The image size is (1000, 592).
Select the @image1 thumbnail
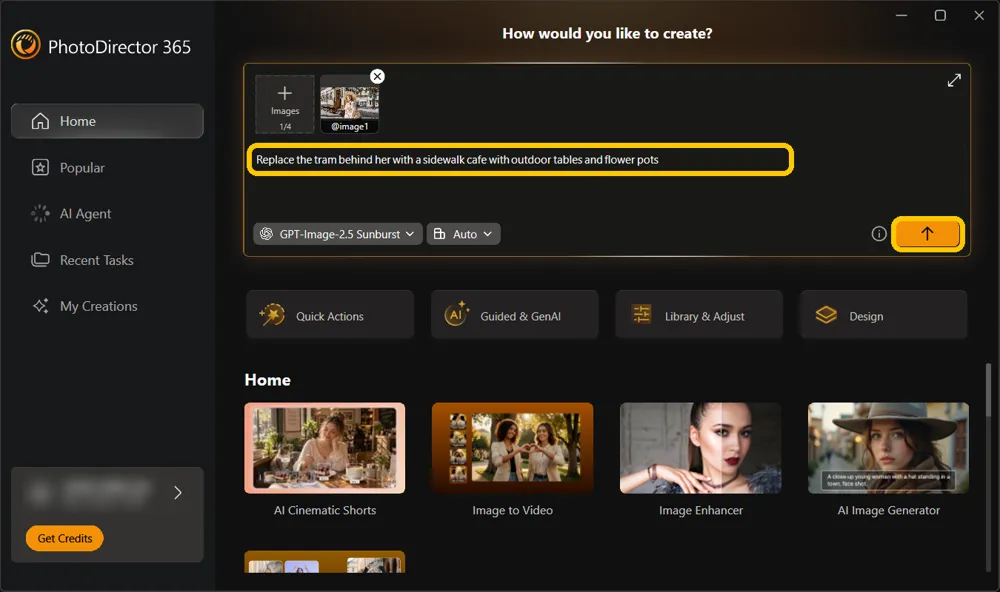coord(349,104)
